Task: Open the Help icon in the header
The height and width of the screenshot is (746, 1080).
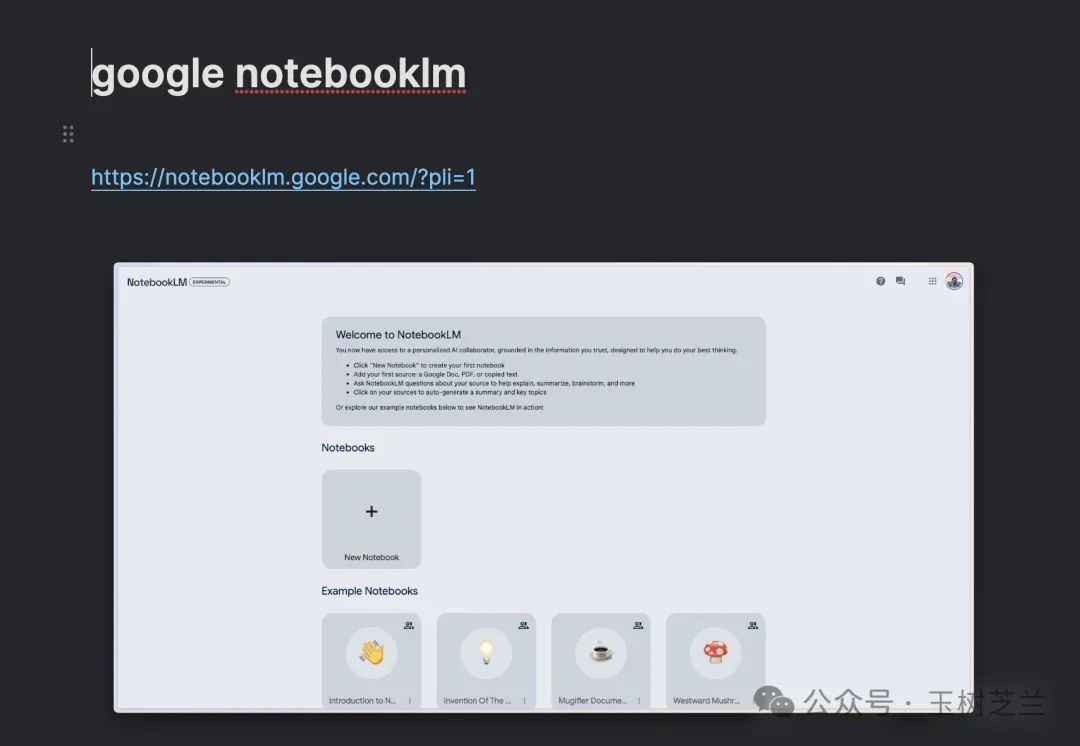Action: point(880,281)
